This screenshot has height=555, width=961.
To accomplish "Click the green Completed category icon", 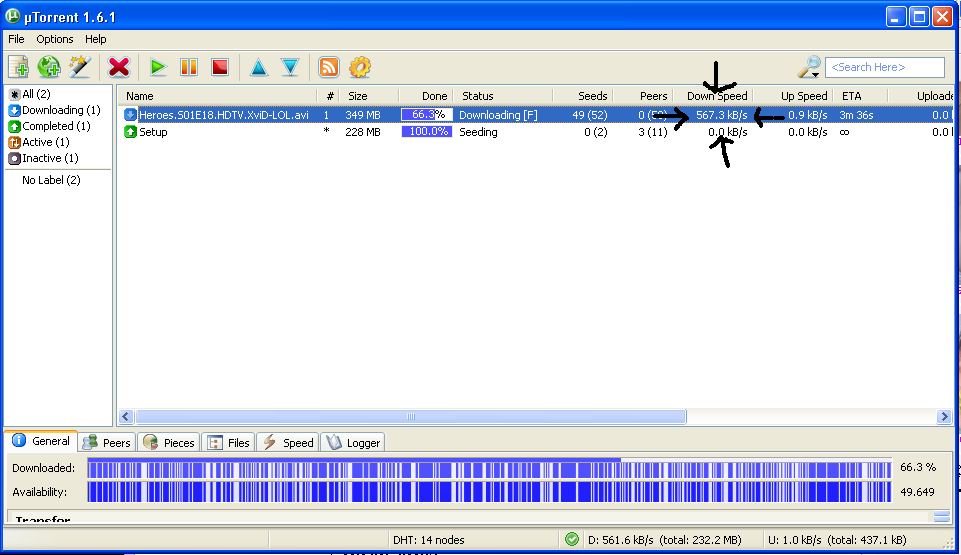I will coord(14,126).
